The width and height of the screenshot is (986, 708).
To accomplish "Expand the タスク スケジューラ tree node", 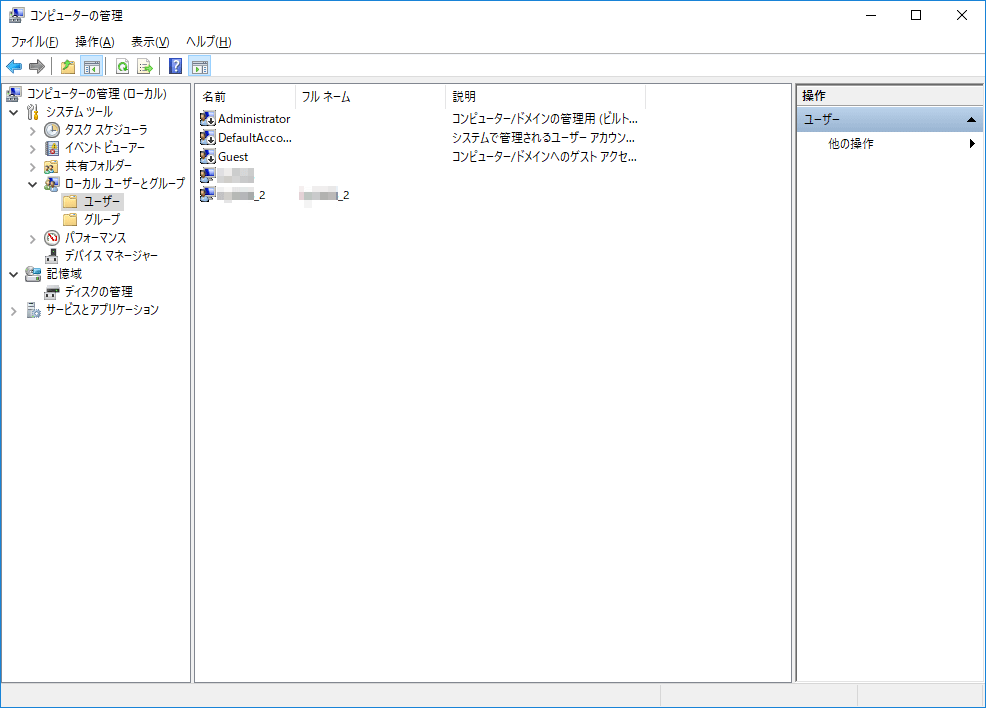I will tap(33, 131).
